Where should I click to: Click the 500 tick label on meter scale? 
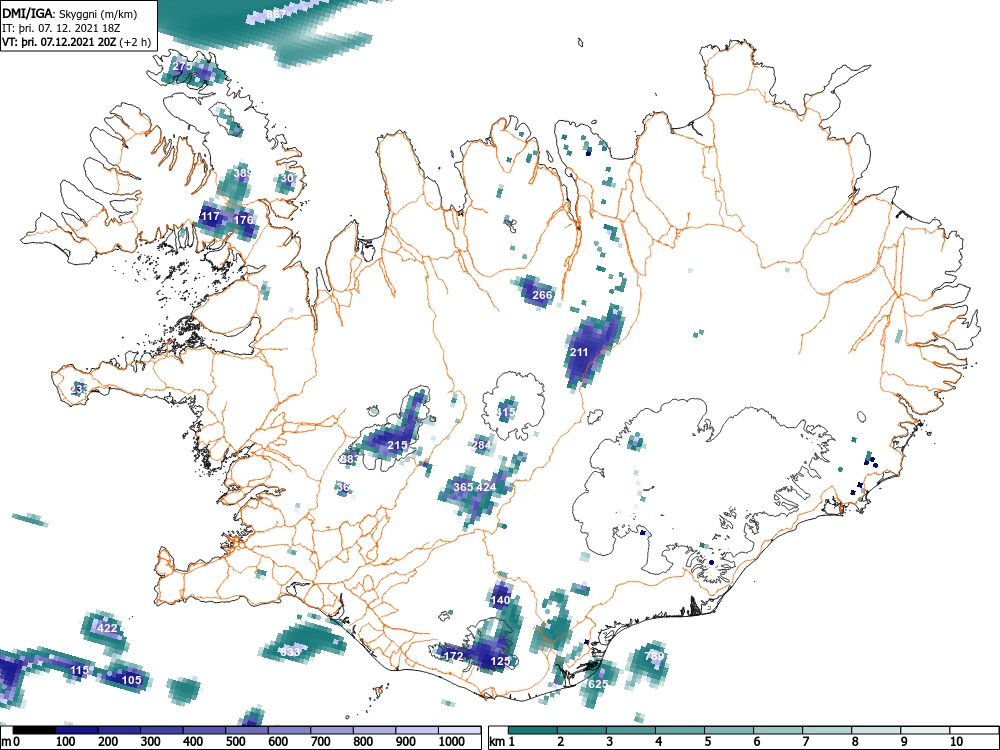pyautogui.click(x=235, y=742)
